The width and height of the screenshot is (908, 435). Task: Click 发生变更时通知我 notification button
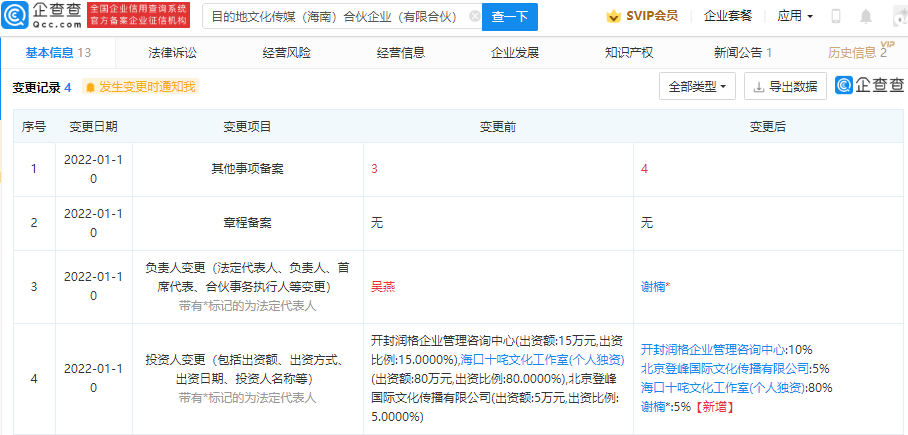tap(141, 87)
